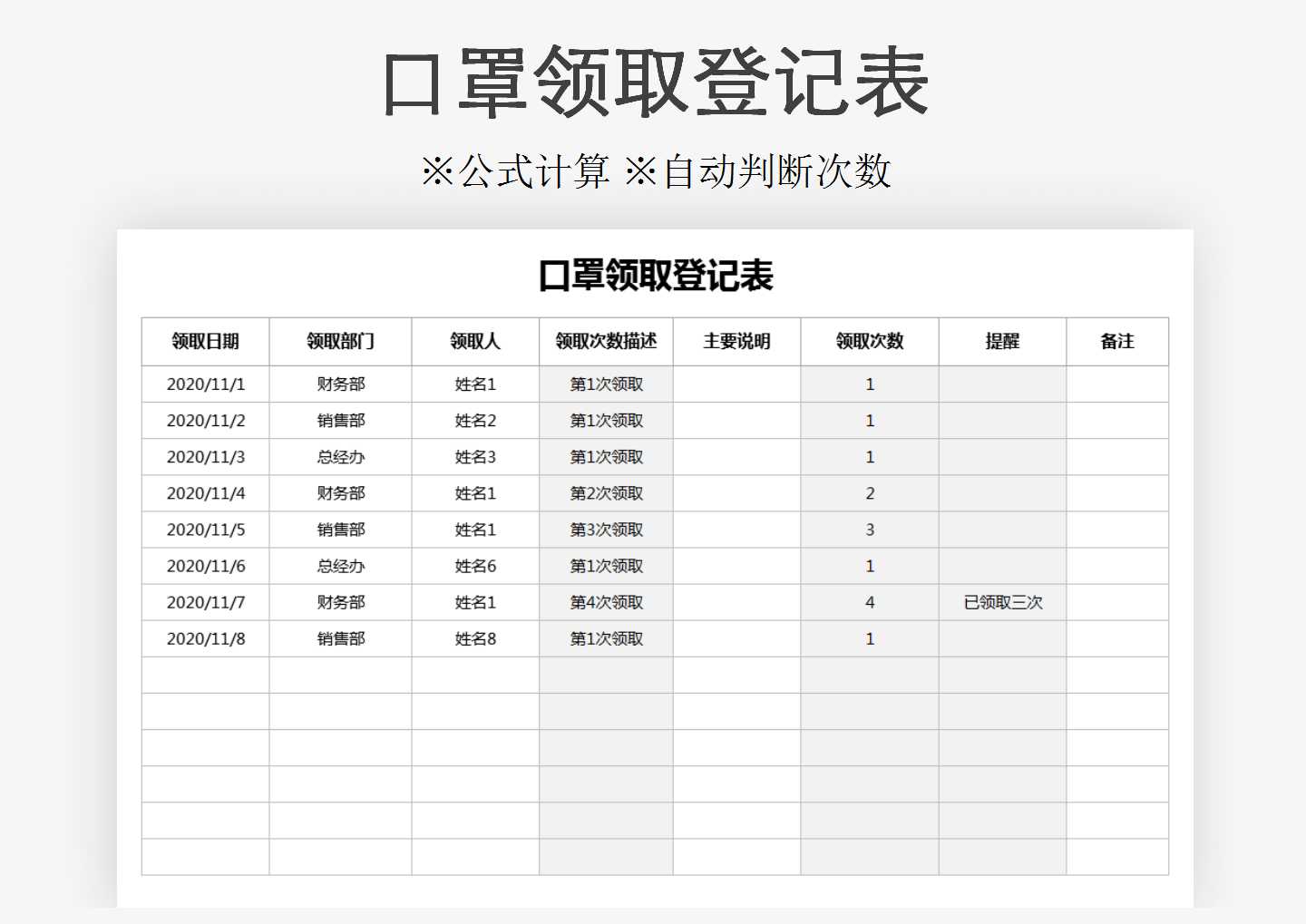
Task: Click the date cell 2020/11/1
Action: point(205,384)
